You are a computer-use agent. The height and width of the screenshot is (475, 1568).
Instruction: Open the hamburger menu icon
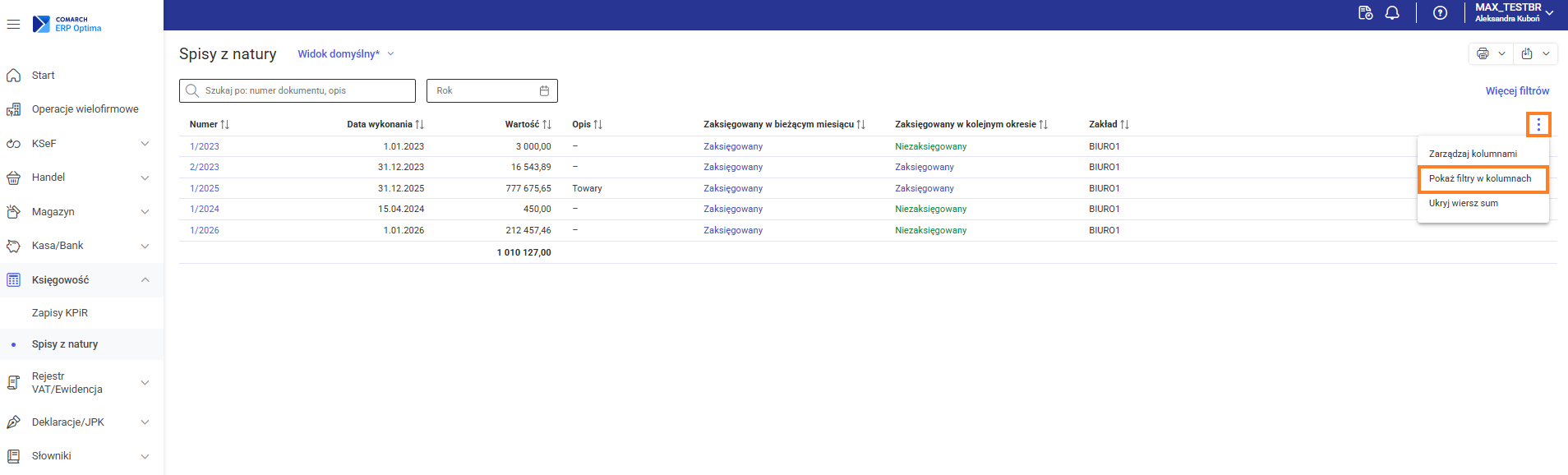13,25
